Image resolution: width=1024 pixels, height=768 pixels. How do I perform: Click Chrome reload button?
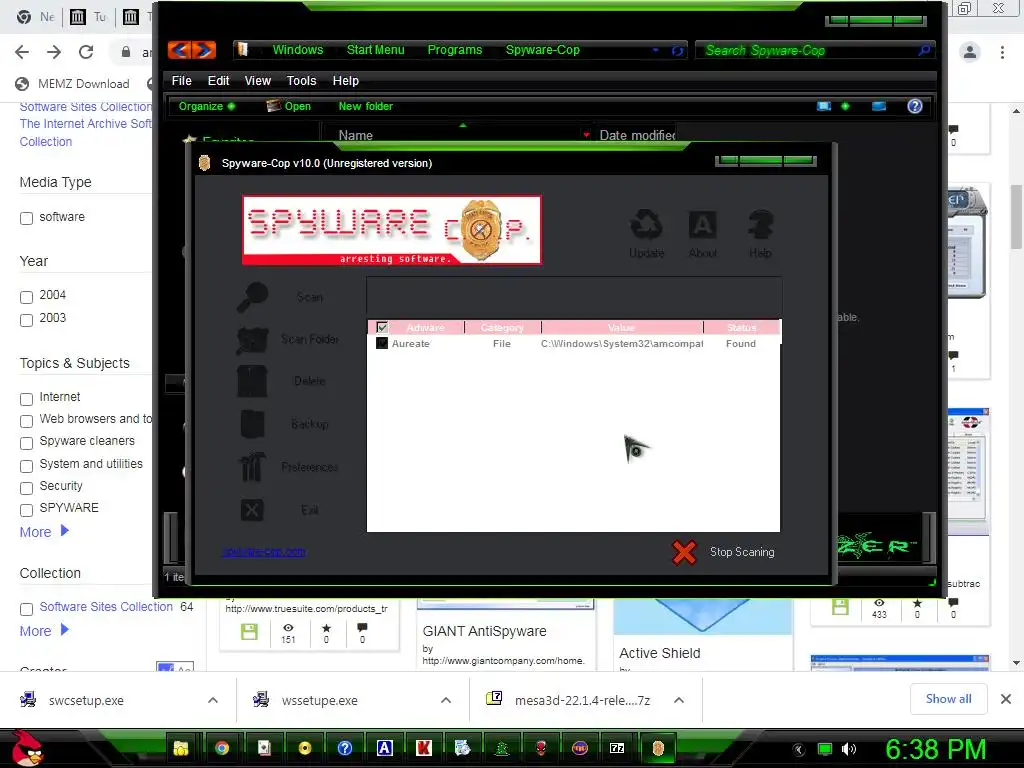(x=86, y=52)
